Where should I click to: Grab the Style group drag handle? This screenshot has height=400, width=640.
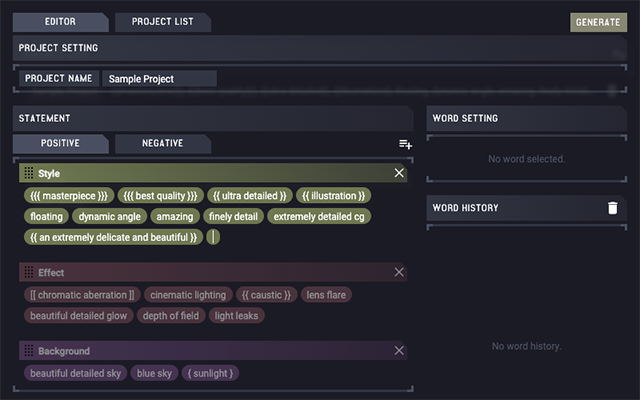pyautogui.click(x=29, y=174)
